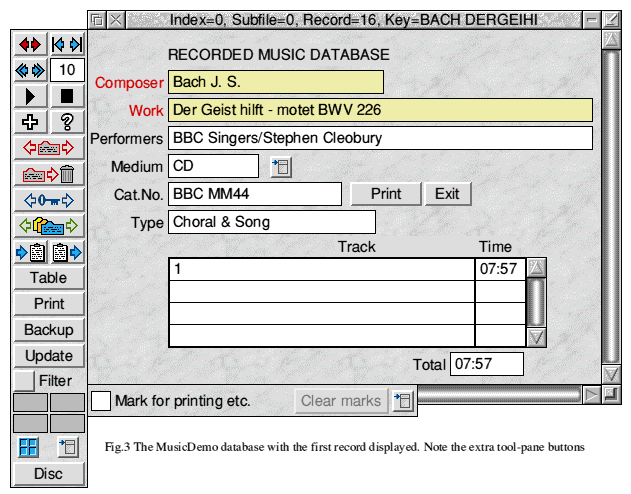631x494 pixels.
Task: Click the blue grid icon in tool pane
Action: 30,446
